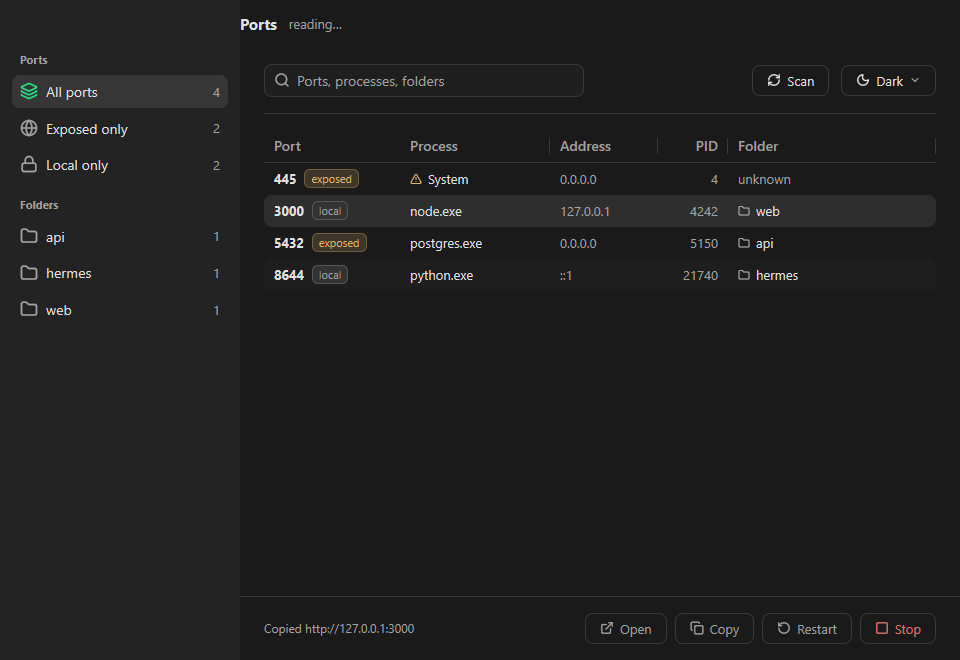
Task: Click the moon icon on theme selector
Action: (863, 80)
